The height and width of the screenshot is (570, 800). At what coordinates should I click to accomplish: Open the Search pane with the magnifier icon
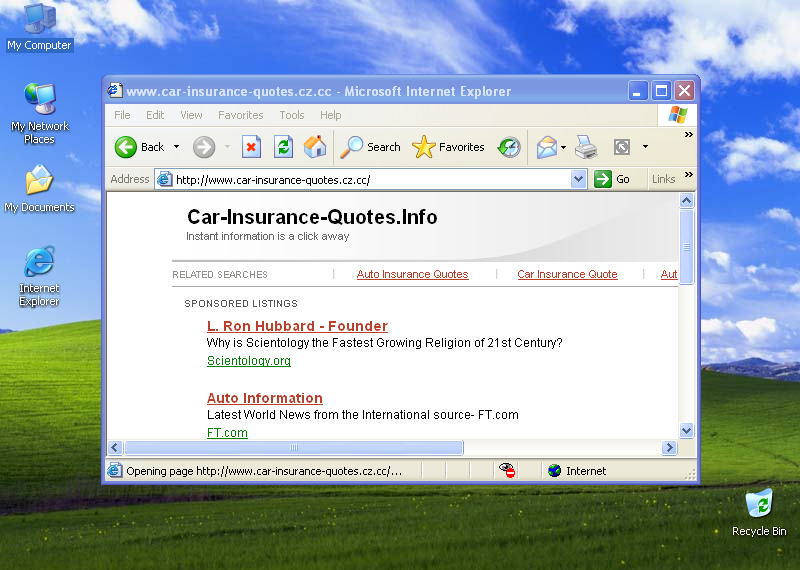pos(370,147)
